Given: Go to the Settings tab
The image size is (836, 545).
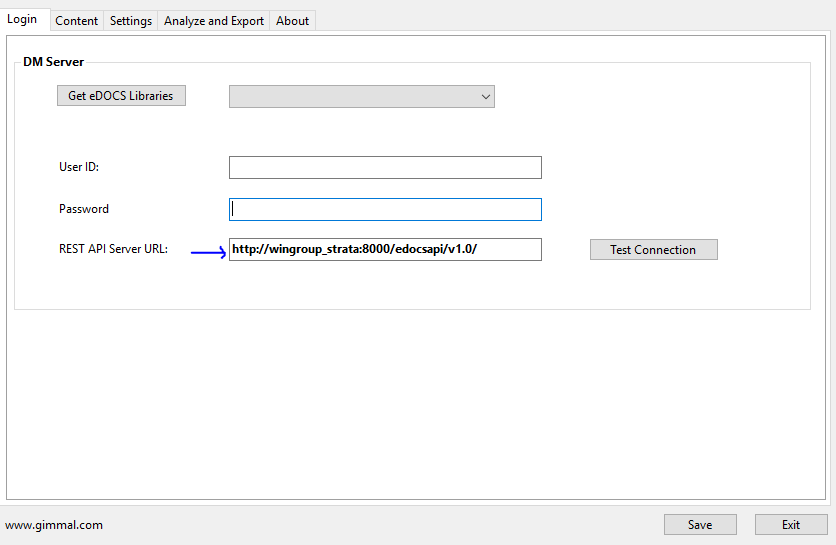Looking at the screenshot, I should point(131,20).
